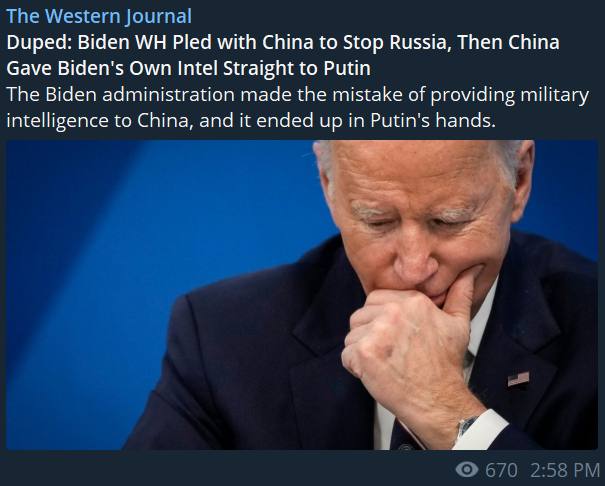Click the words 'Biden administration' in description
This screenshot has width=605, height=486.
point(140,94)
